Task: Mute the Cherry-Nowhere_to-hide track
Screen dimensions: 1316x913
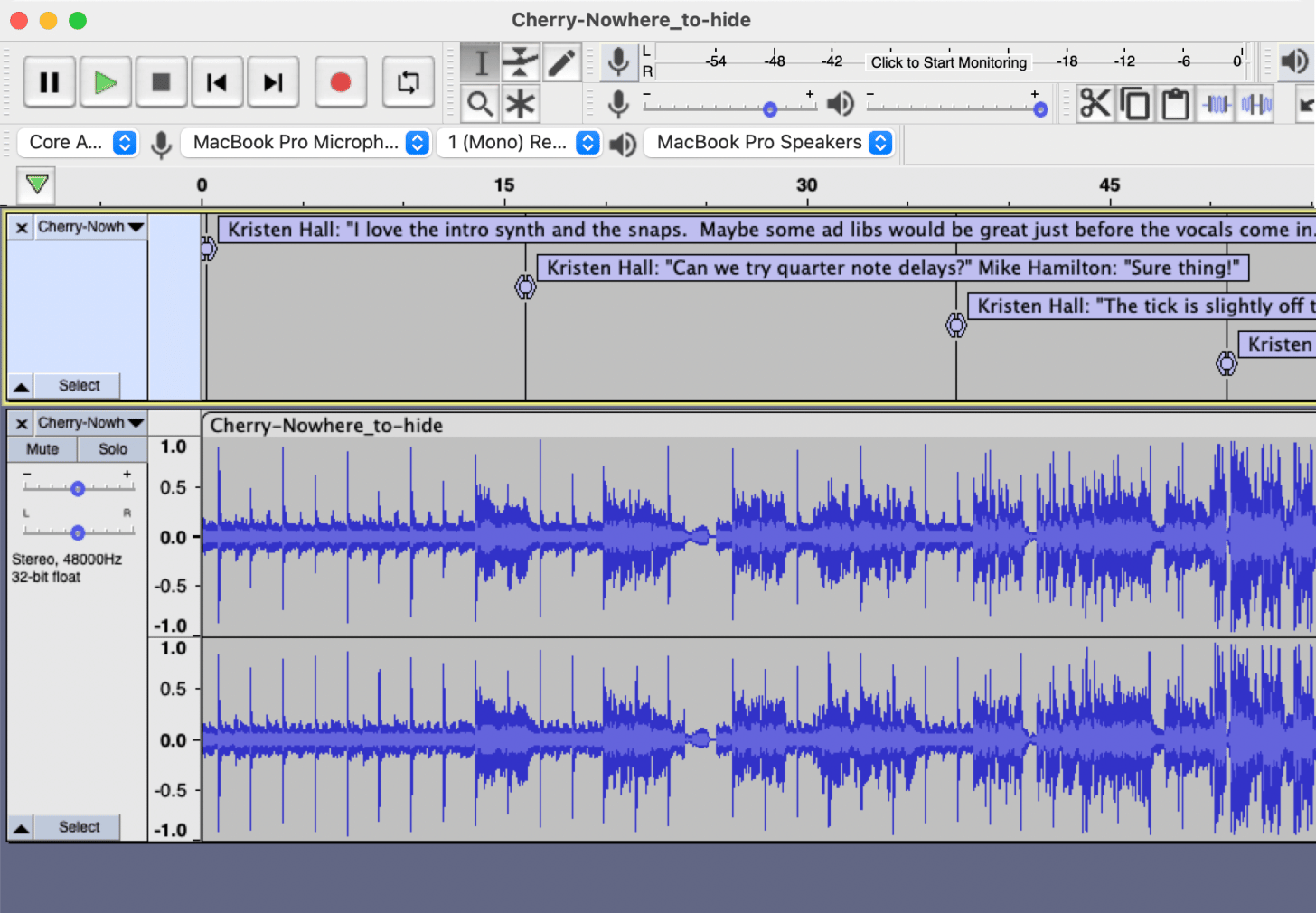Action: point(42,448)
